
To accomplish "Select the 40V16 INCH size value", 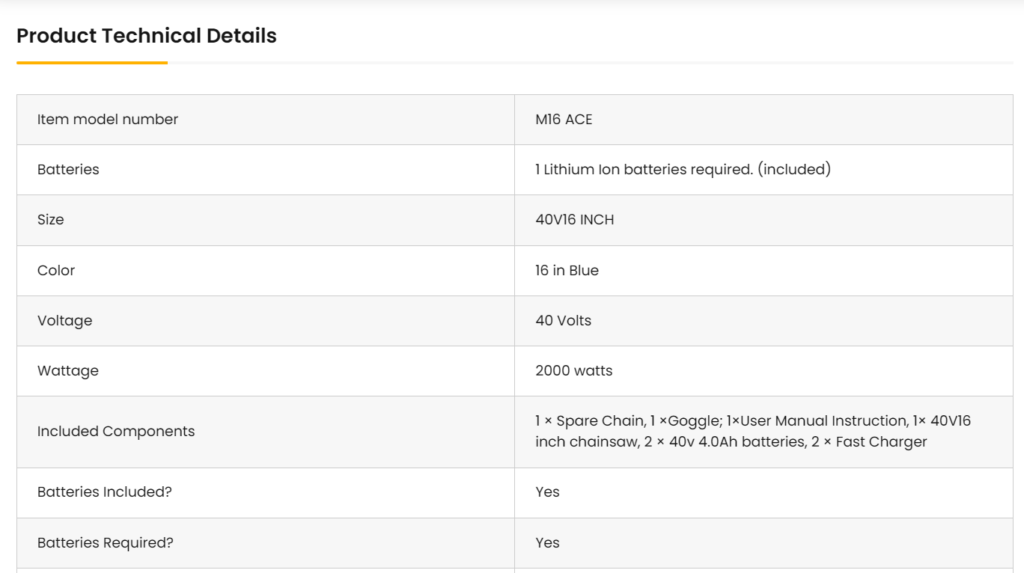I will [x=575, y=219].
